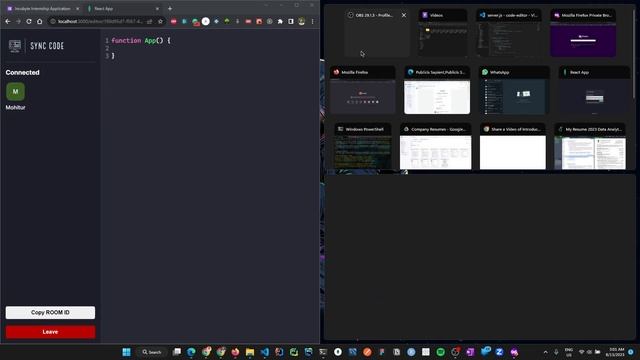Open Microsoft Edge from the taskbar
The width and height of the screenshot is (640, 360).
coord(191,352)
